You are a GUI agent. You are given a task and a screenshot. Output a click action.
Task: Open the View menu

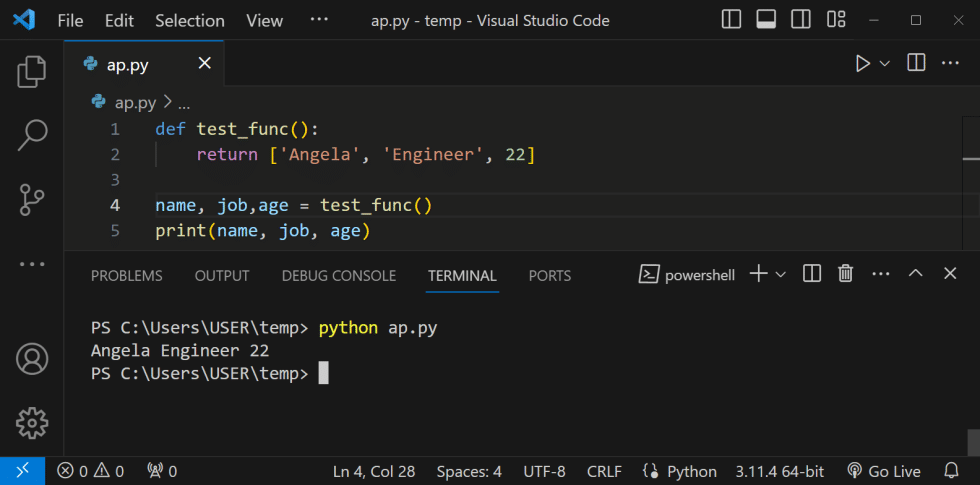[x=264, y=21]
